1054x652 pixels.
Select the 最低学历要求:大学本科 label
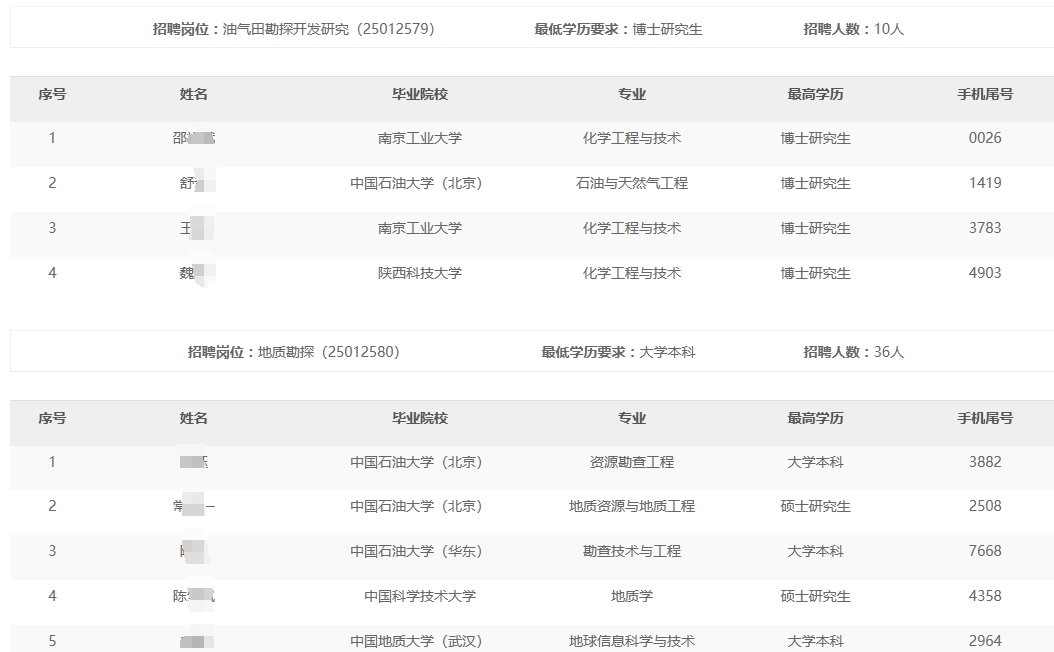click(618, 352)
